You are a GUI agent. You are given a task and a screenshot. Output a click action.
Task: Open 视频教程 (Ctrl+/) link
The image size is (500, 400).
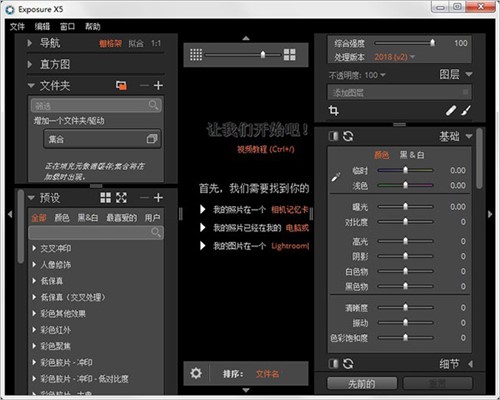click(266, 149)
